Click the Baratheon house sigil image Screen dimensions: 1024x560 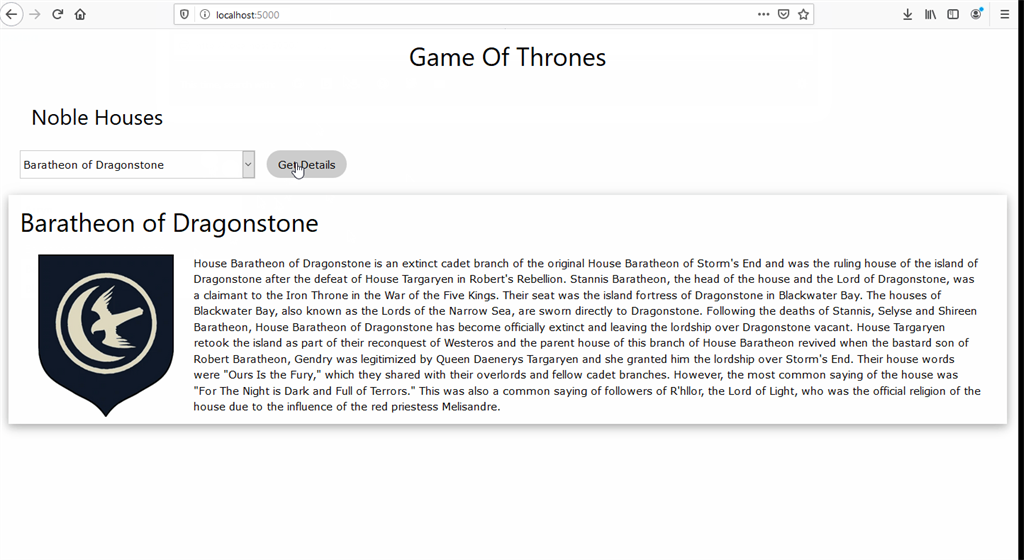coord(106,335)
